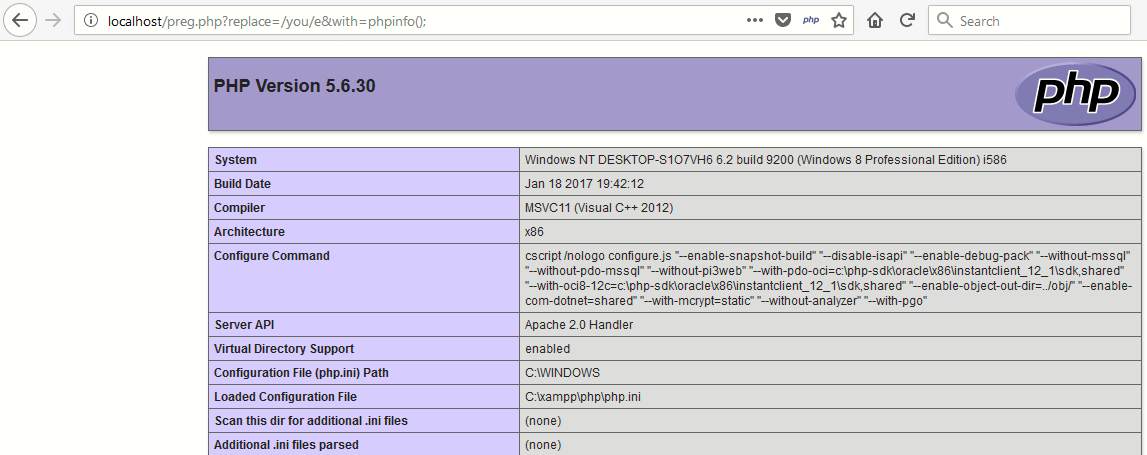Go to the browser home page
Image resolution: width=1147 pixels, height=455 pixels.
click(x=874, y=20)
